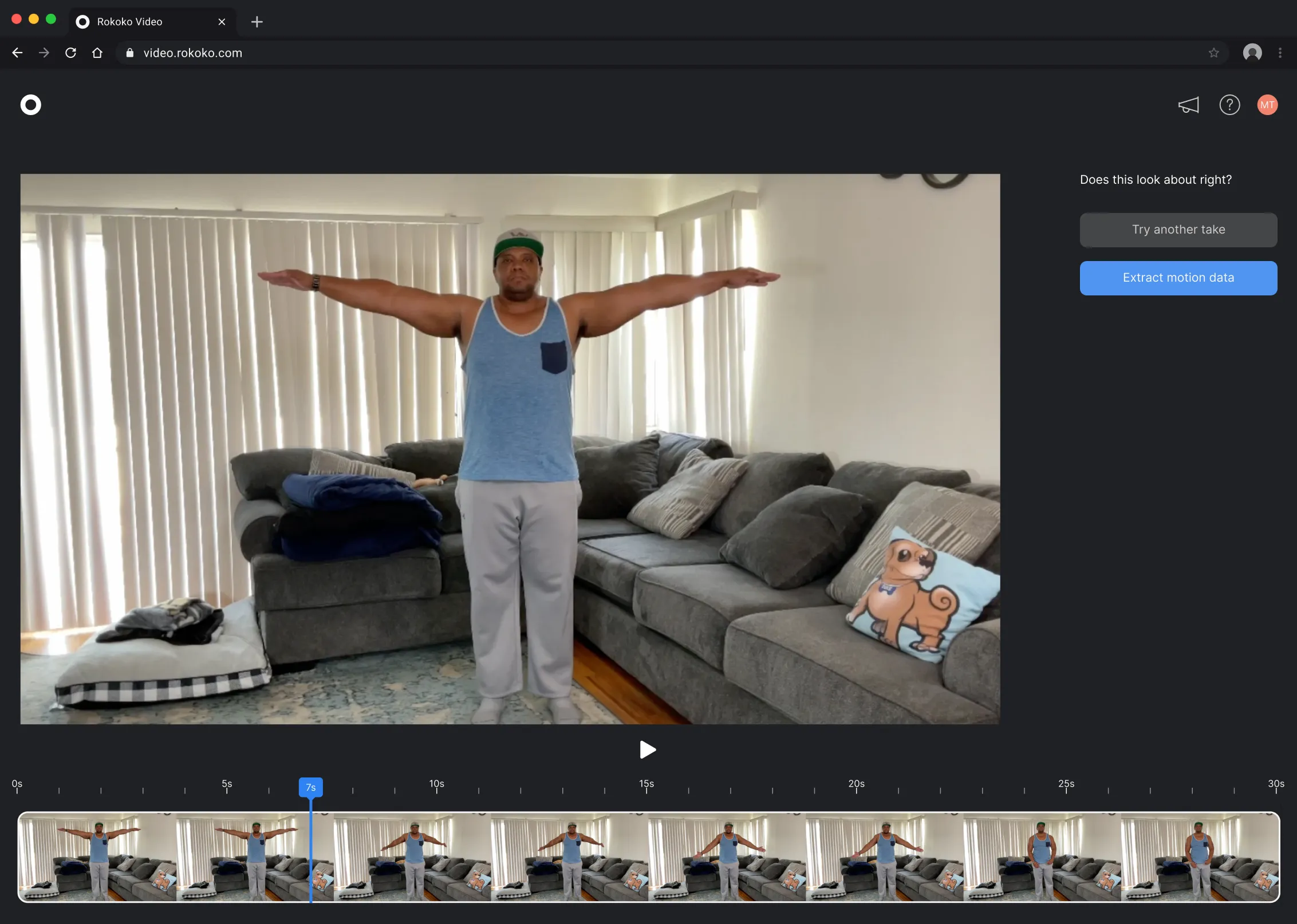Open the browser home page
Screen dimensions: 1297x924
(97, 53)
